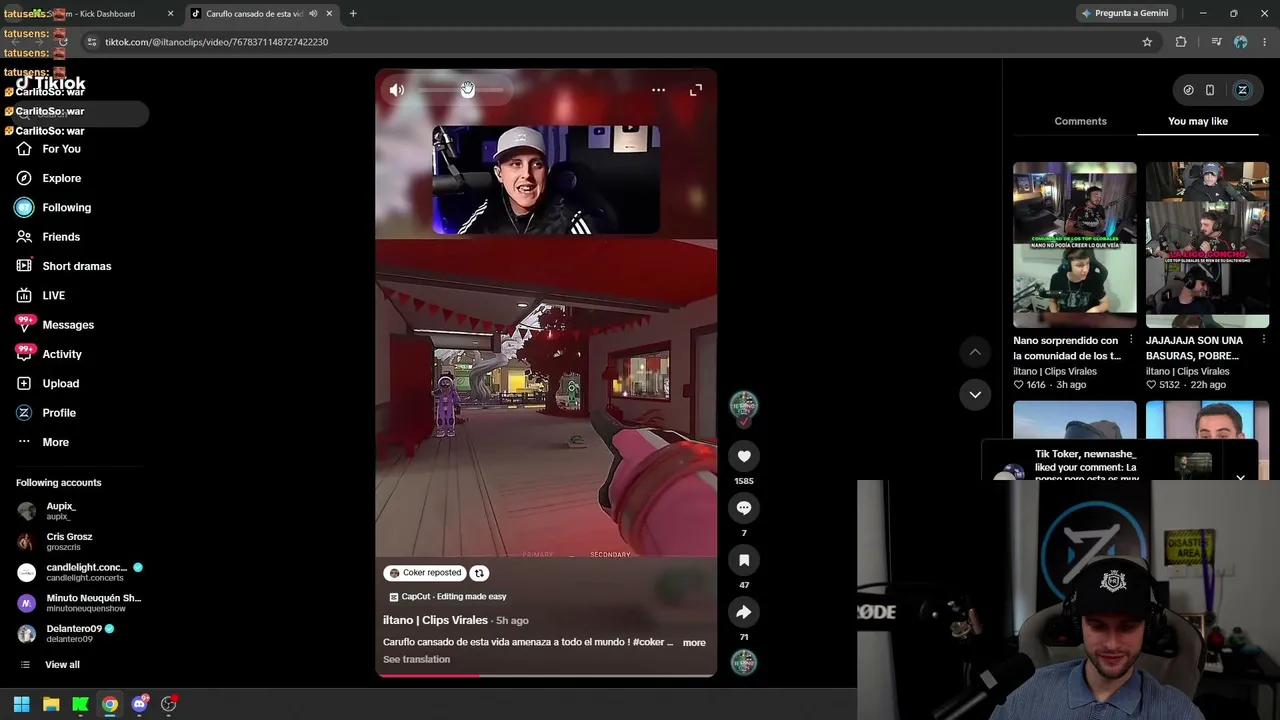Open the Chrome three-dot menu

coord(1265,42)
